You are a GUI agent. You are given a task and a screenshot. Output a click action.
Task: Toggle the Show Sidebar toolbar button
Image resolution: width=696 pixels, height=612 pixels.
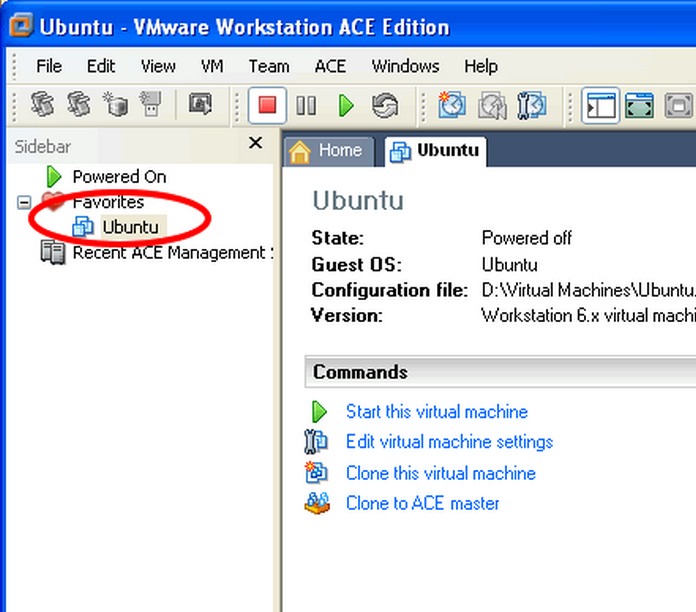[601, 105]
